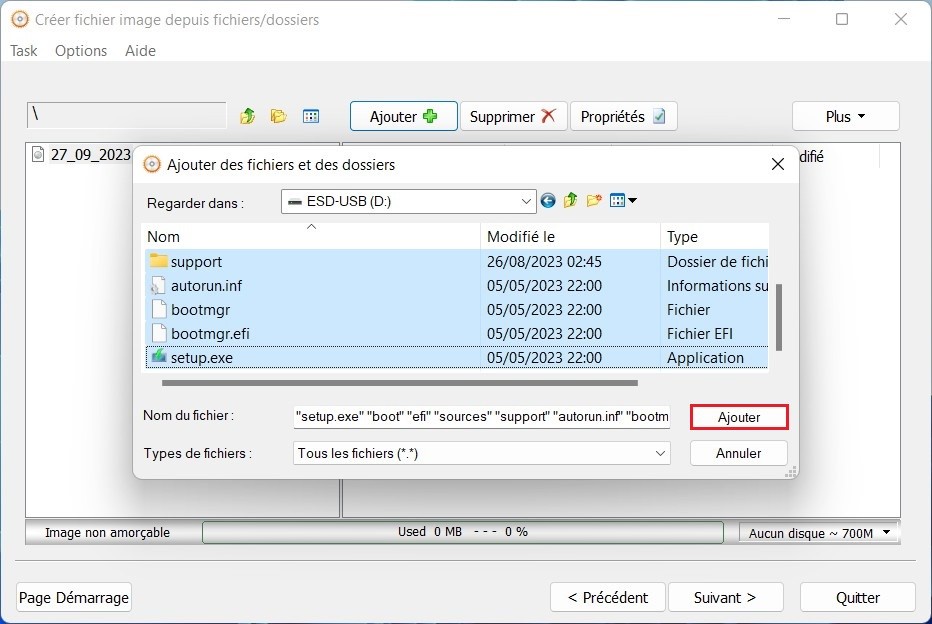The width and height of the screenshot is (932, 624).
Task: Open the Aide menu
Action: pos(140,51)
